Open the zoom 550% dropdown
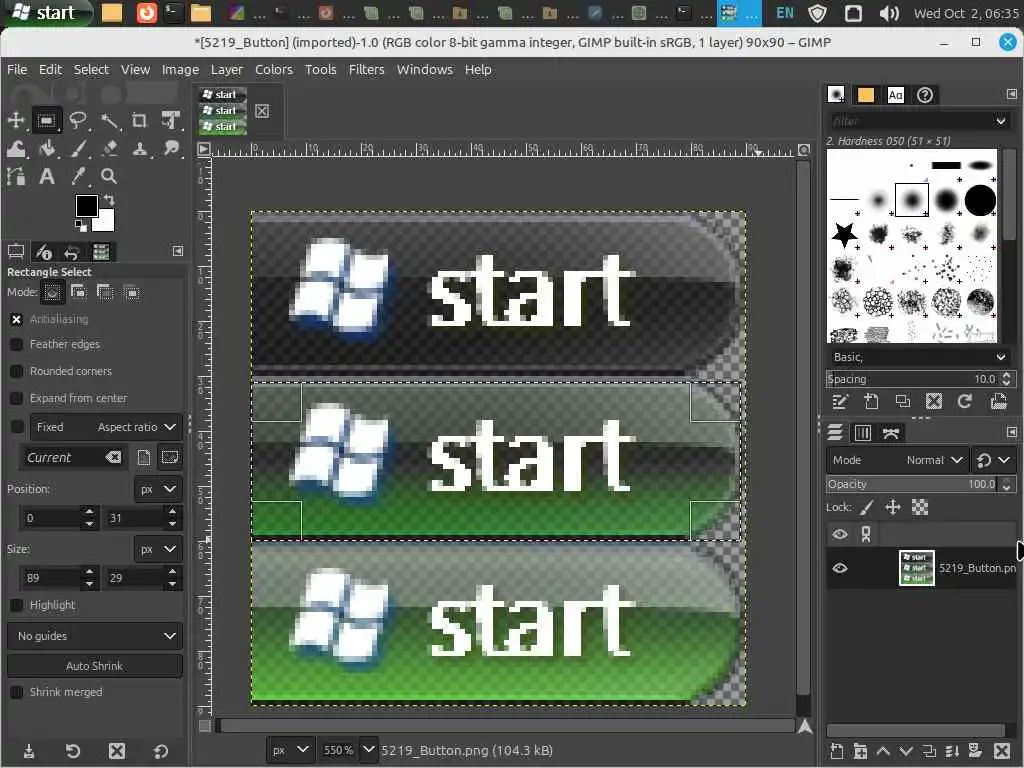This screenshot has height=768, width=1024. click(368, 750)
